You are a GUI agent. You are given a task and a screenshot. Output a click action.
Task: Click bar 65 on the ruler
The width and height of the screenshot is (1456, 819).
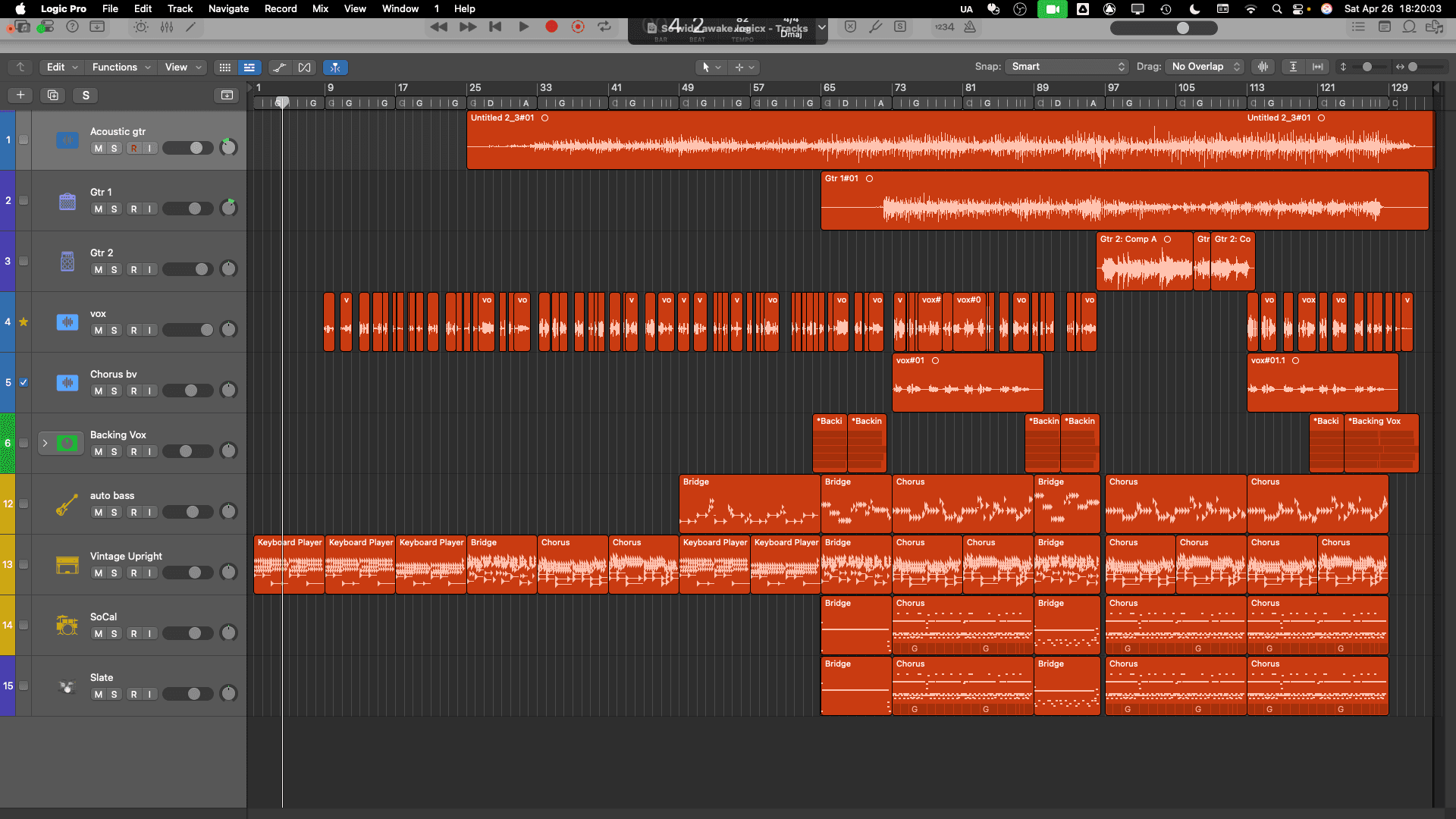click(830, 88)
